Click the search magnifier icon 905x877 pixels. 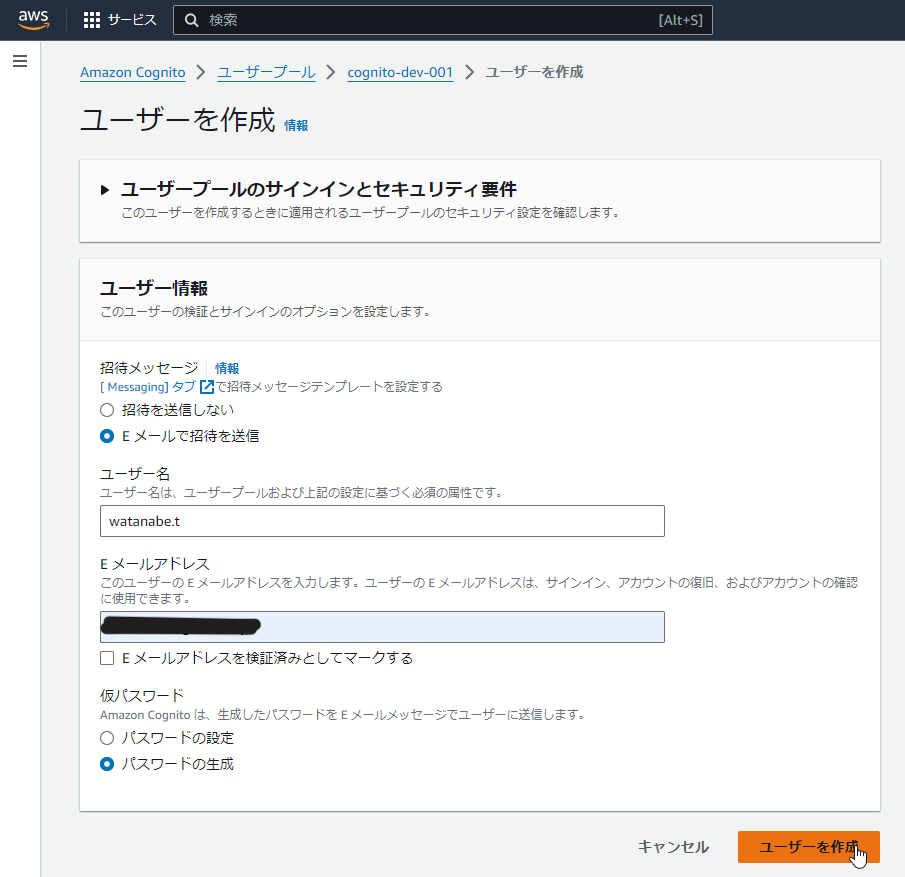pyautogui.click(x=192, y=20)
